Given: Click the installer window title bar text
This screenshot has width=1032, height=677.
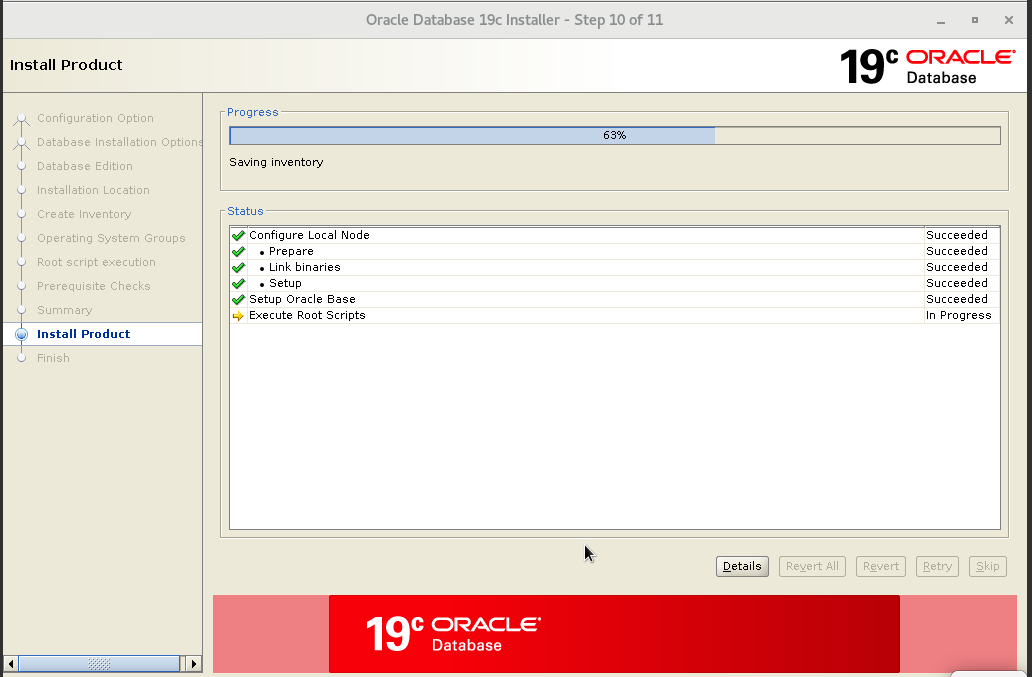Looking at the screenshot, I should [x=514, y=20].
